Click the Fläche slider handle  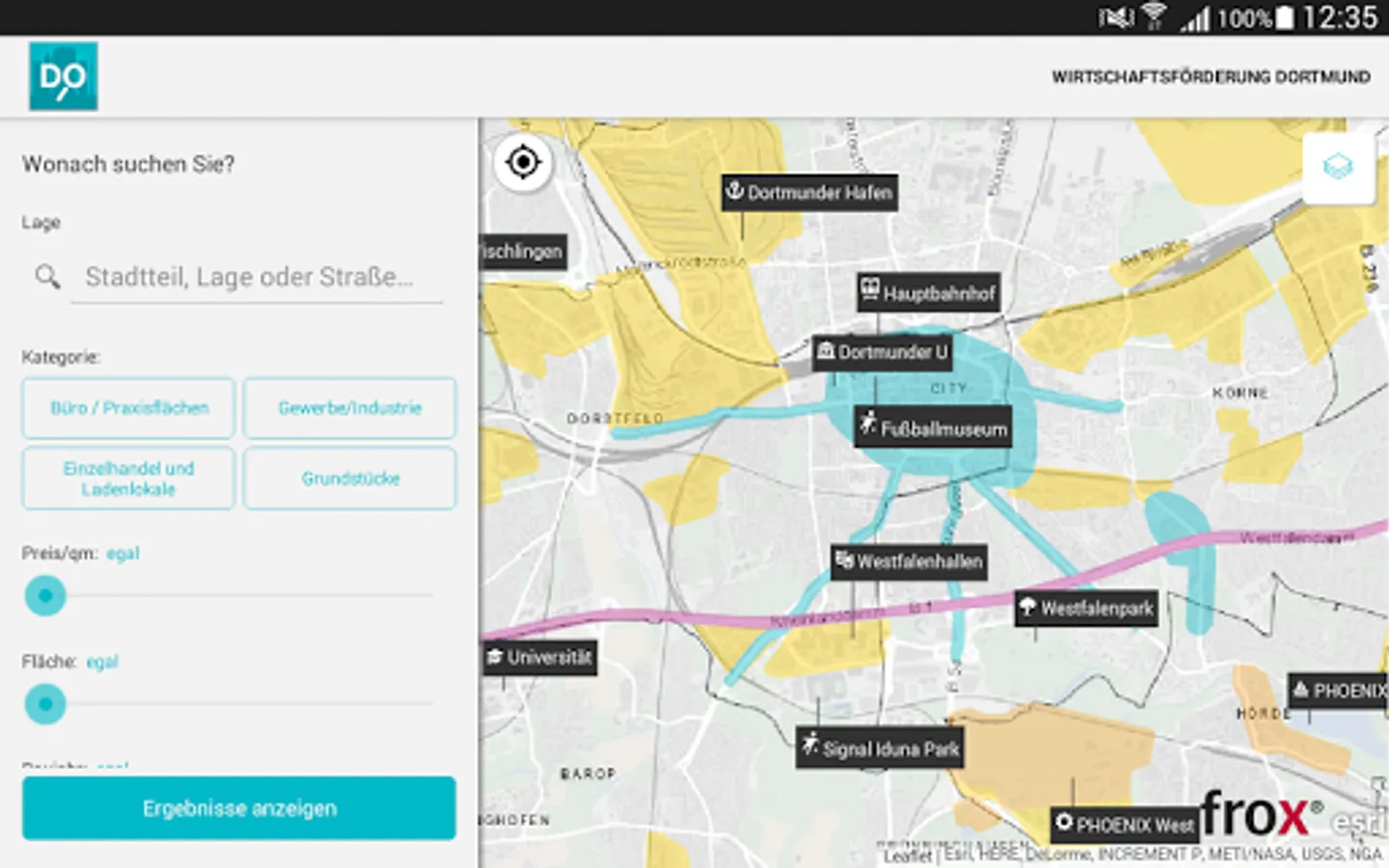45,704
